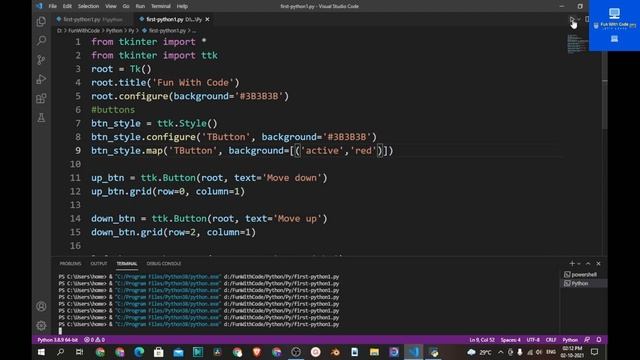Change indentation via Spaces: 4
640x360 pixels.
[x=510, y=340]
